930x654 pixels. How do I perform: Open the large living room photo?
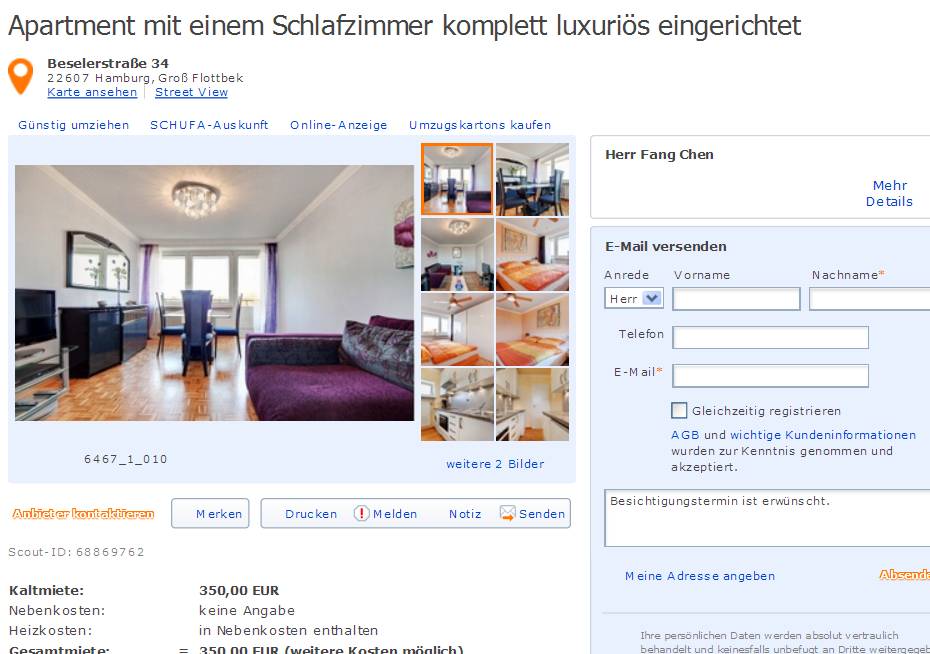[x=215, y=293]
